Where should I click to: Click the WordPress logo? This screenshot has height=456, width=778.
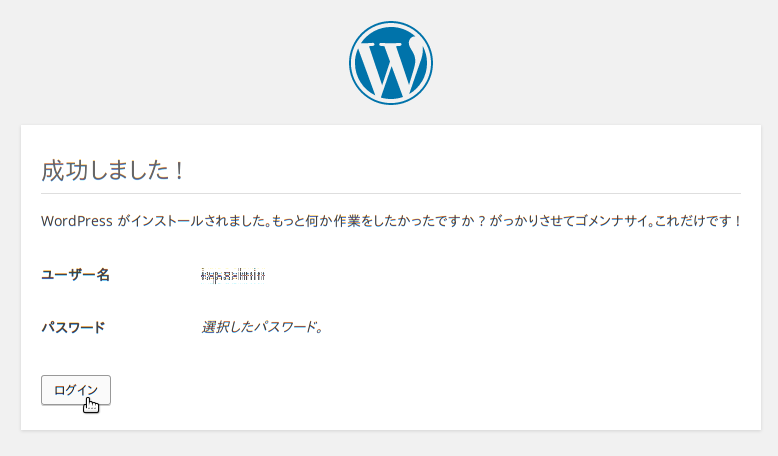390,63
